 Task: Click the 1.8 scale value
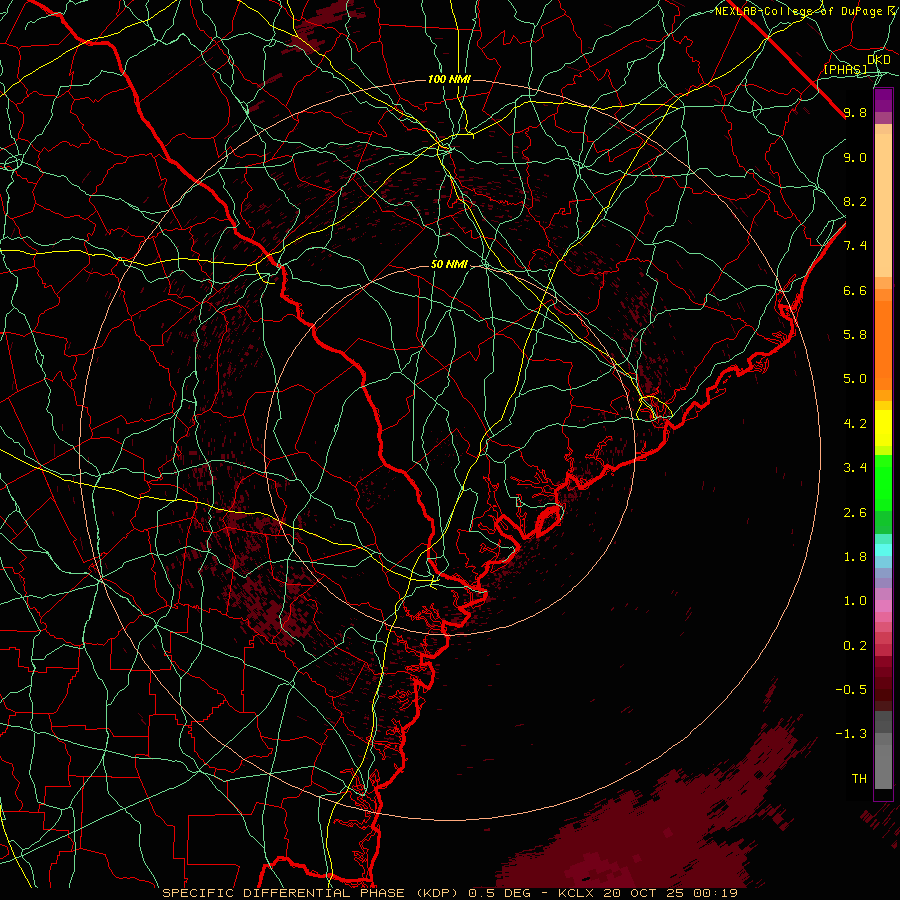point(855,557)
